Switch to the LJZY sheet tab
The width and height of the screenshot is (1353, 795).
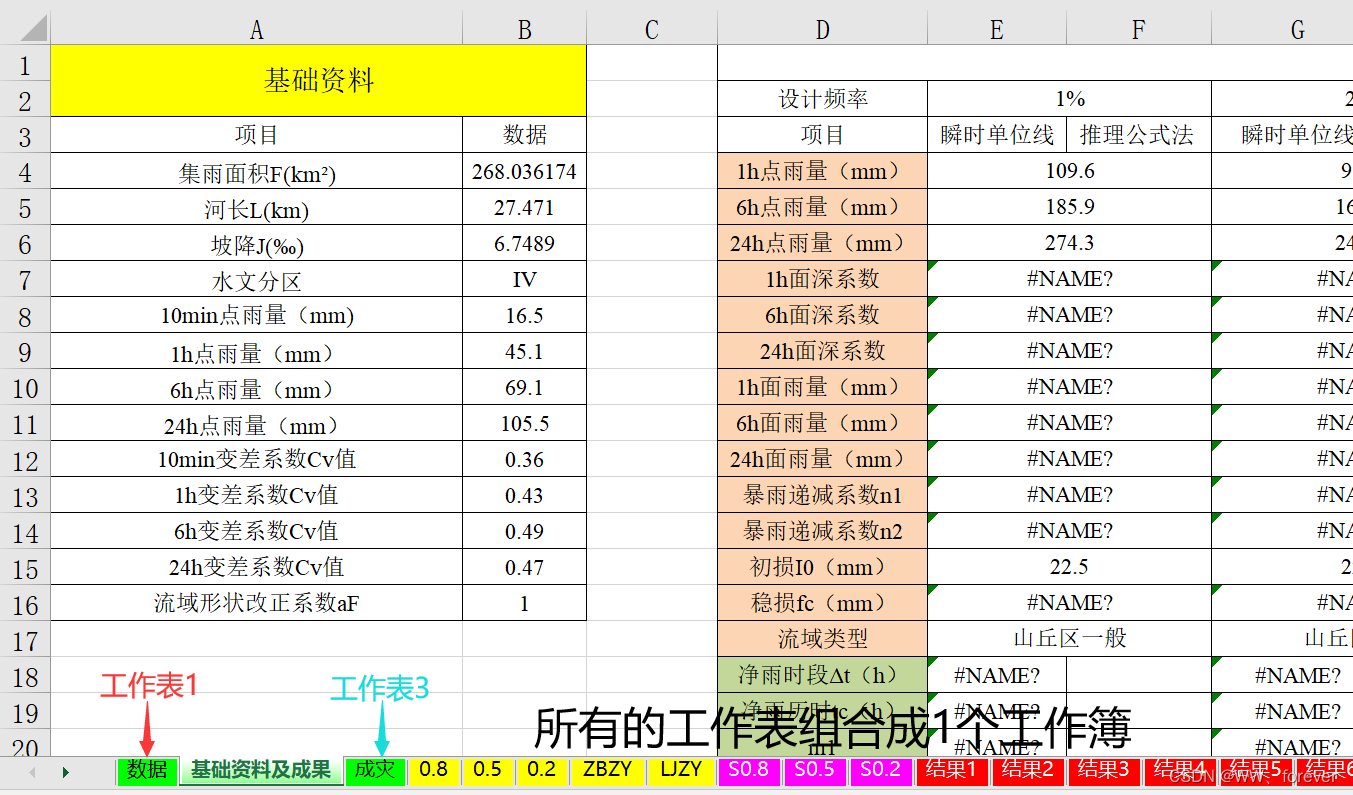pyautogui.click(x=681, y=771)
